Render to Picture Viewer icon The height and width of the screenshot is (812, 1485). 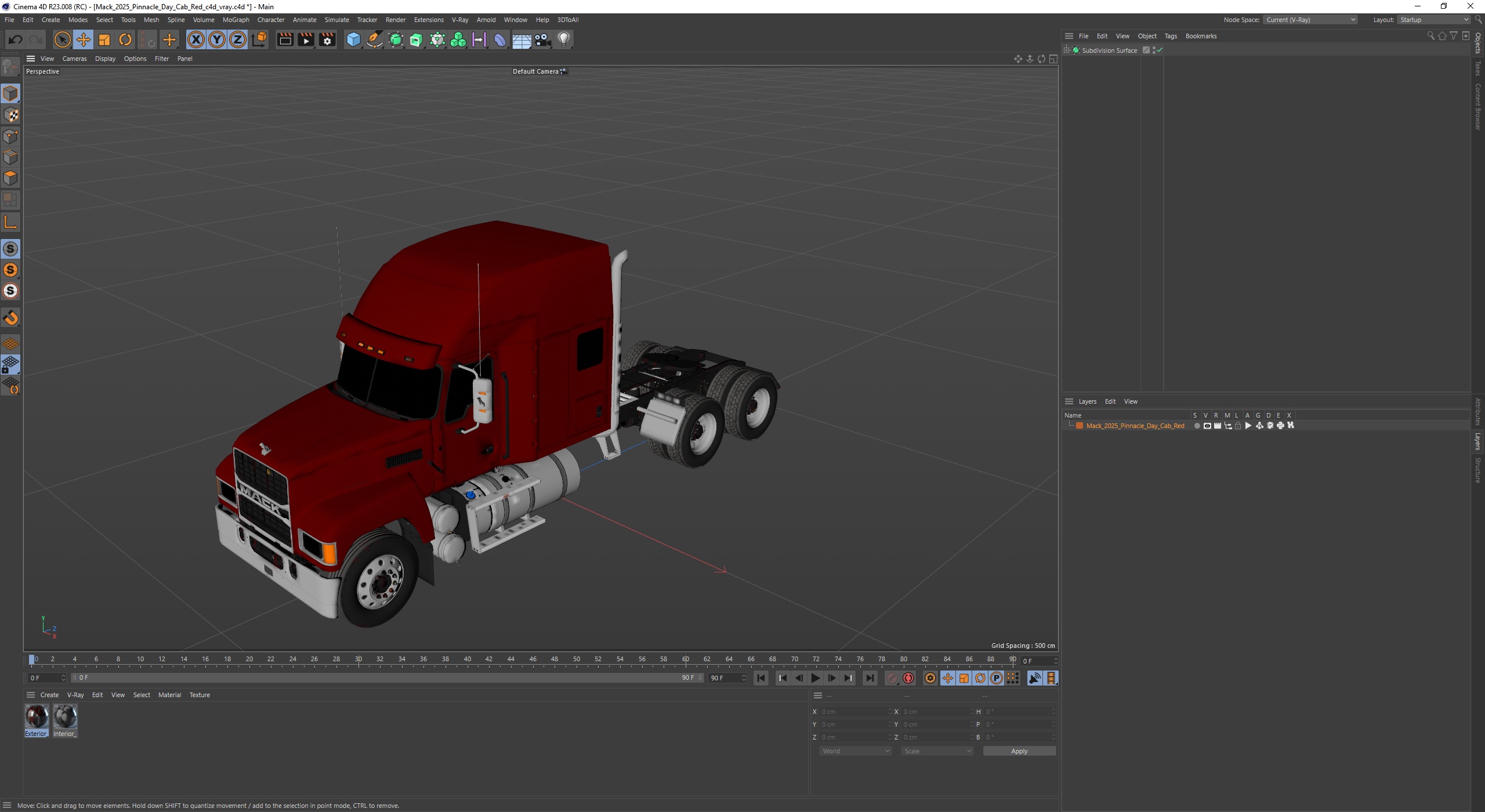[x=306, y=39]
